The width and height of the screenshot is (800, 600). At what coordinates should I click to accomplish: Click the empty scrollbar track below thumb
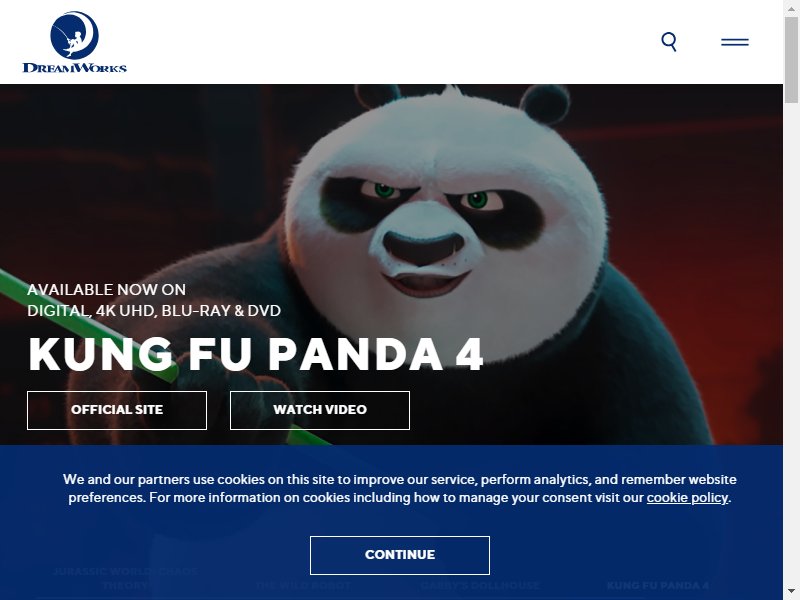pyautogui.click(x=791, y=347)
